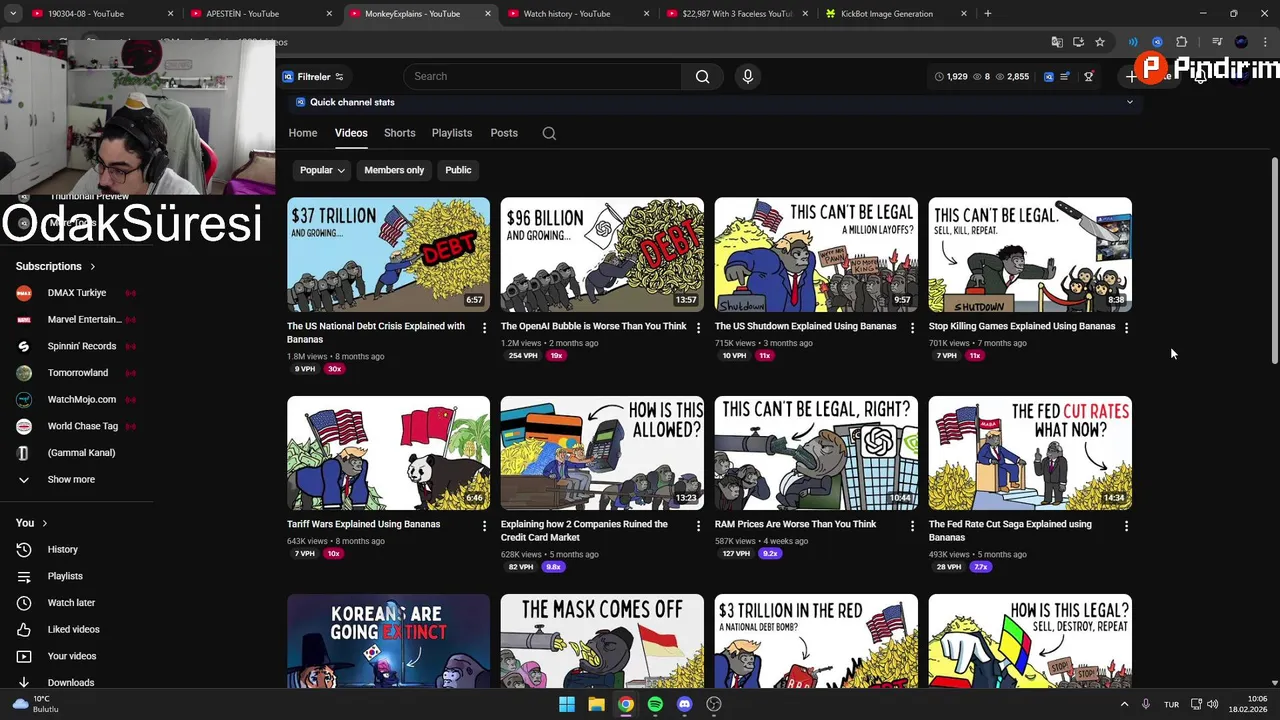The width and height of the screenshot is (1280, 720).
Task: Toggle Public filter chip
Action: tap(458, 170)
